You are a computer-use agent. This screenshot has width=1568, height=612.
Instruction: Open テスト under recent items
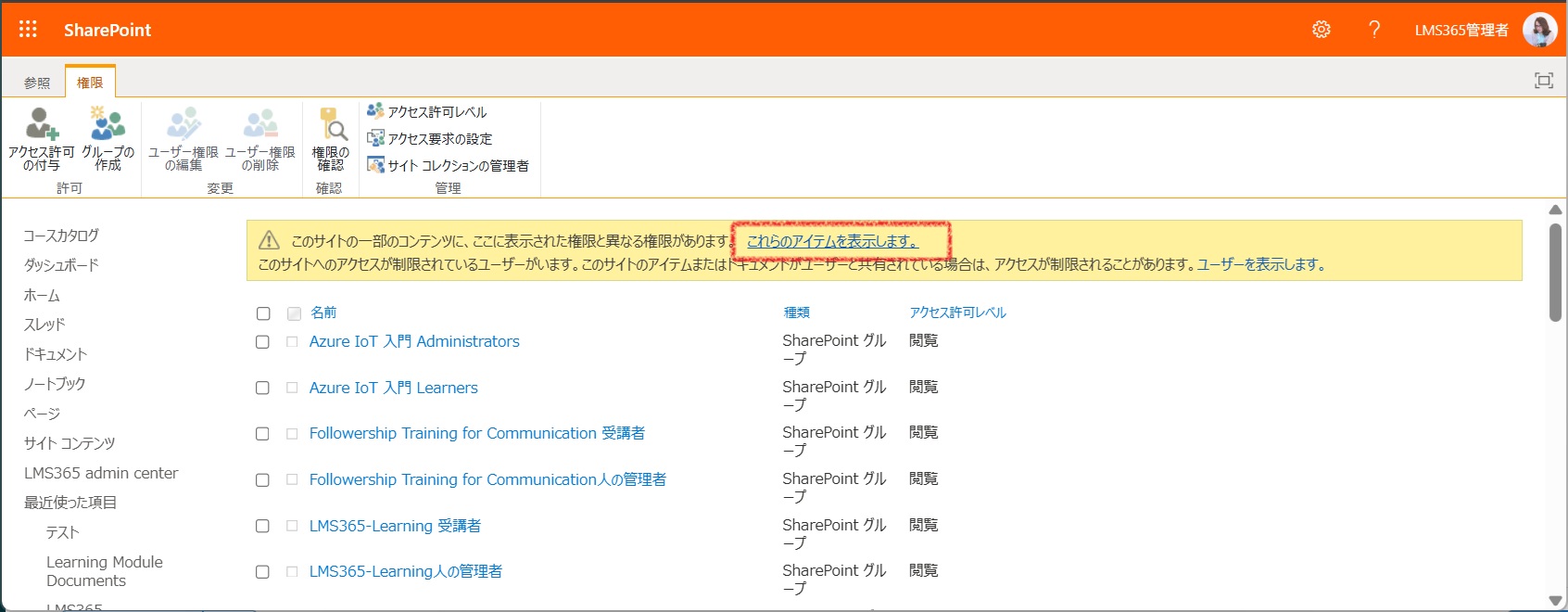63,532
